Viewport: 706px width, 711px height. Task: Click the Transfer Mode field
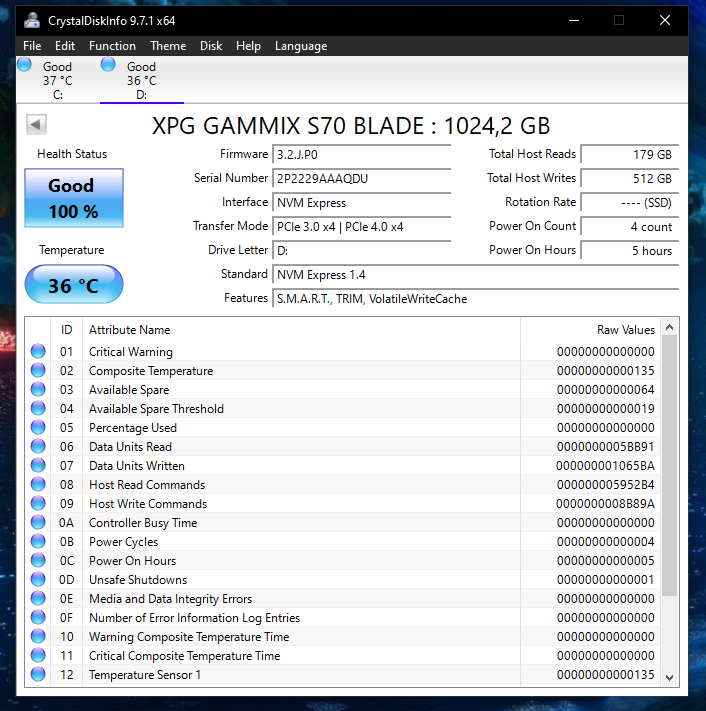(x=361, y=227)
